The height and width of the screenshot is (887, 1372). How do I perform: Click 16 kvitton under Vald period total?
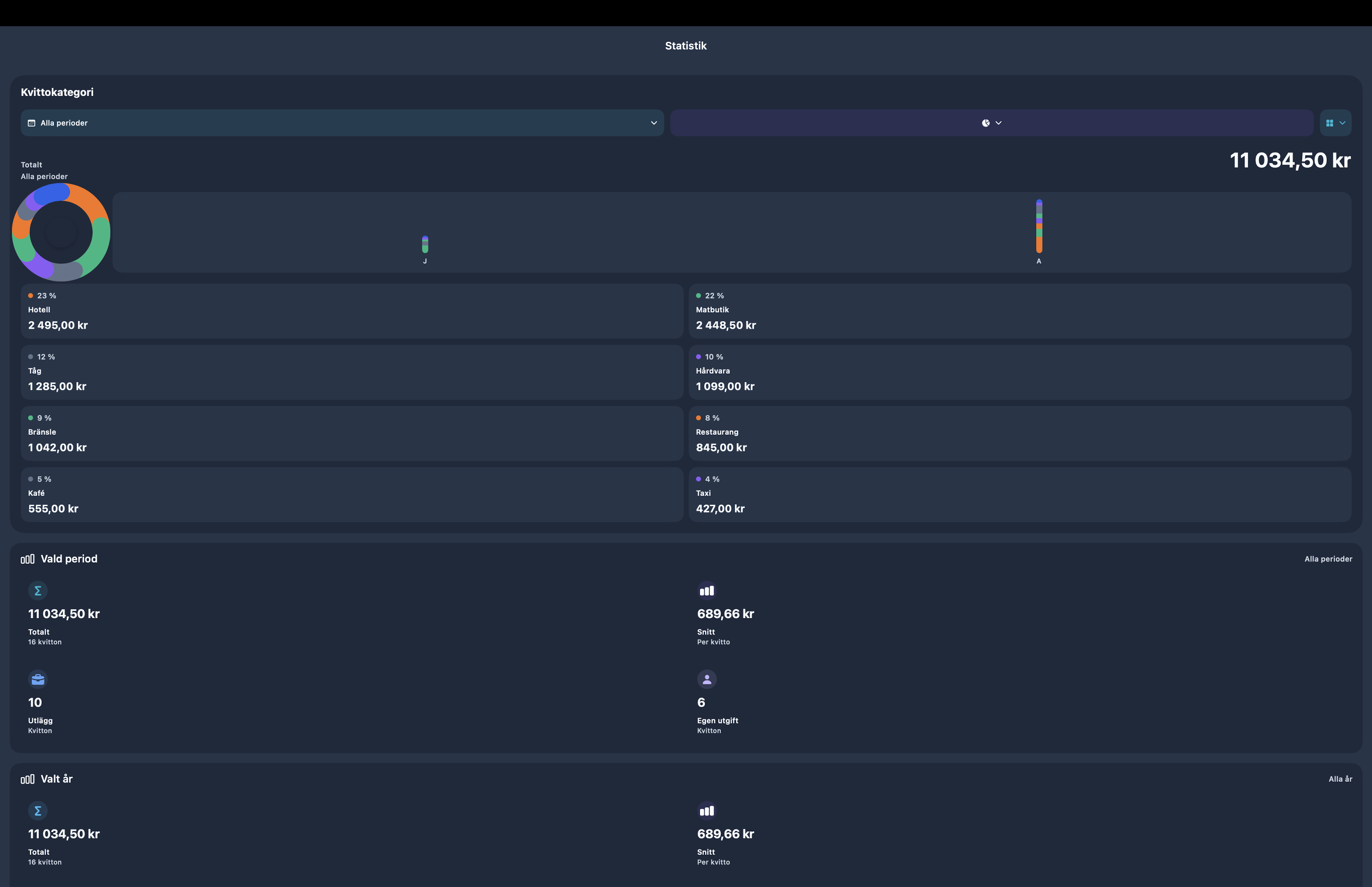[x=45, y=642]
